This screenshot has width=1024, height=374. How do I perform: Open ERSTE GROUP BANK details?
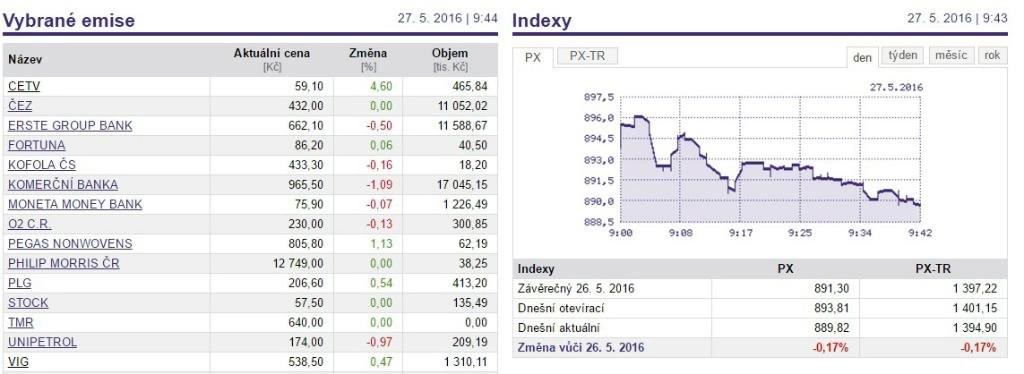tap(70, 125)
